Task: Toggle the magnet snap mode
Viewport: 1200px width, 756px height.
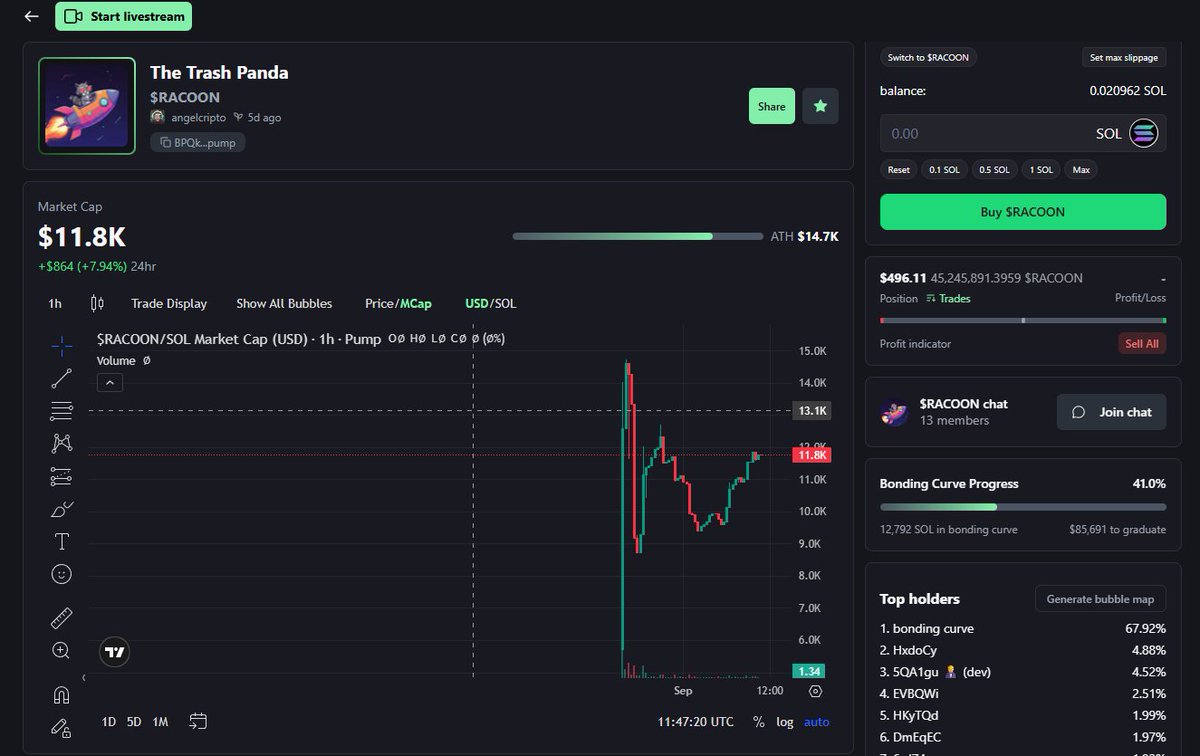Action: (61, 694)
